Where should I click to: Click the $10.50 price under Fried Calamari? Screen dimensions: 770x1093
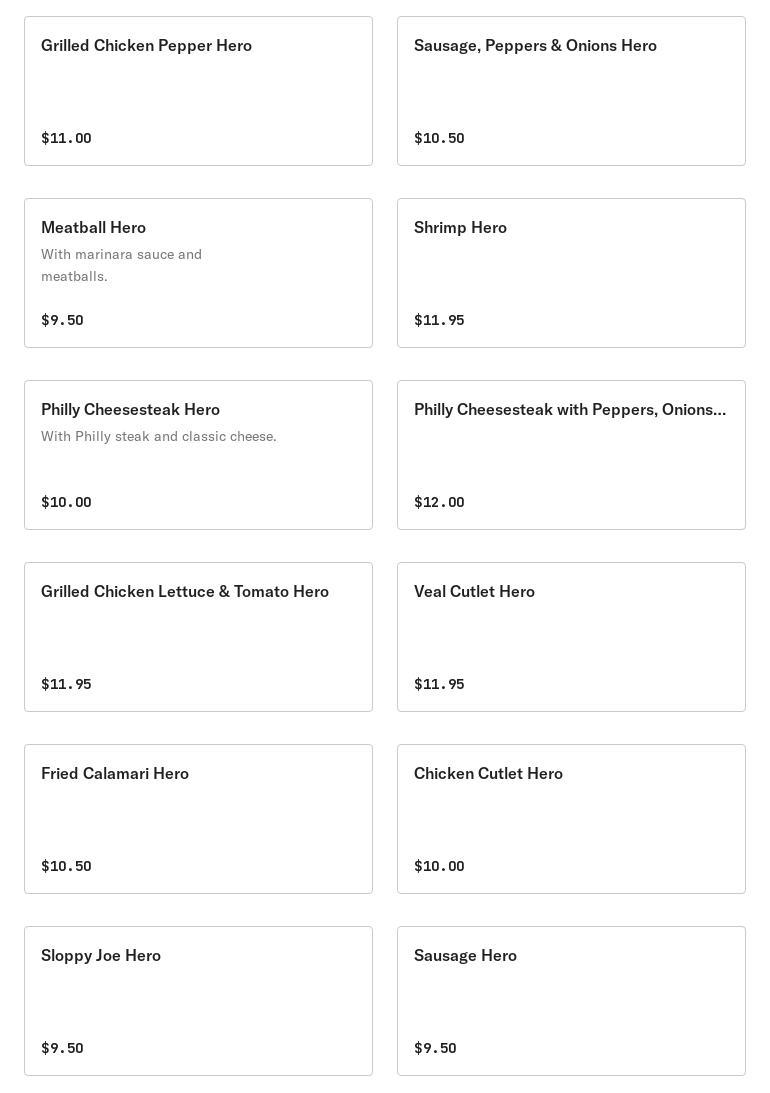point(66,866)
